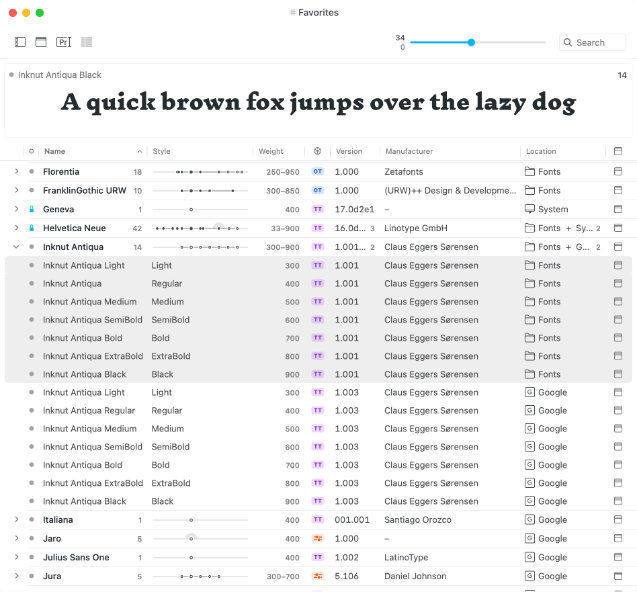Toggle activation dot for Julius Sans One
Image resolution: width=637 pixels, height=592 pixels.
(32, 558)
